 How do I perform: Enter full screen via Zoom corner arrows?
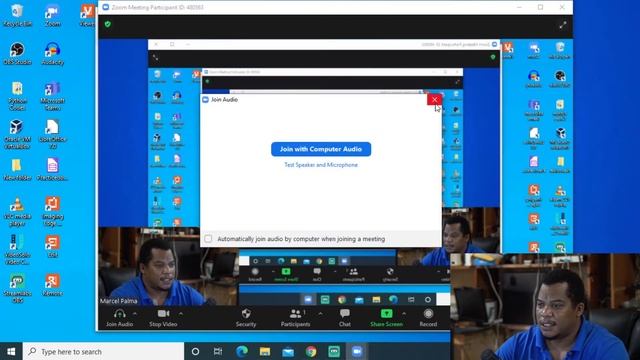pos(563,25)
